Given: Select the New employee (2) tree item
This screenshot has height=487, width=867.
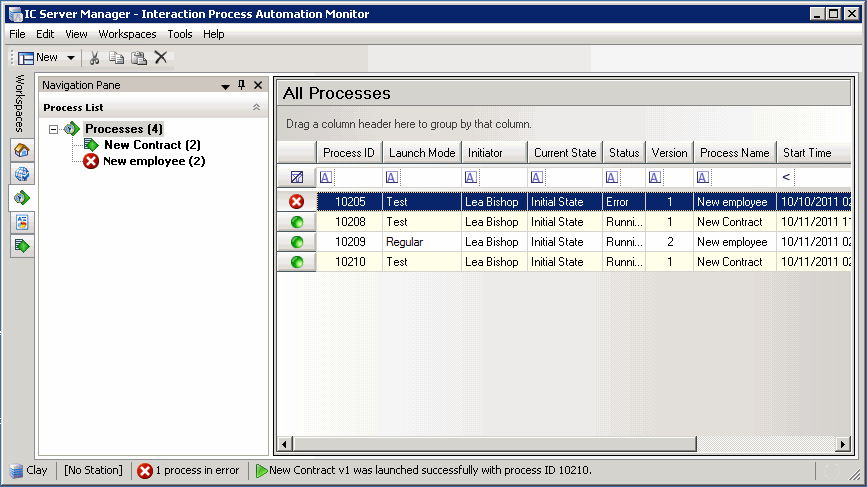Looking at the screenshot, I should click(154, 161).
